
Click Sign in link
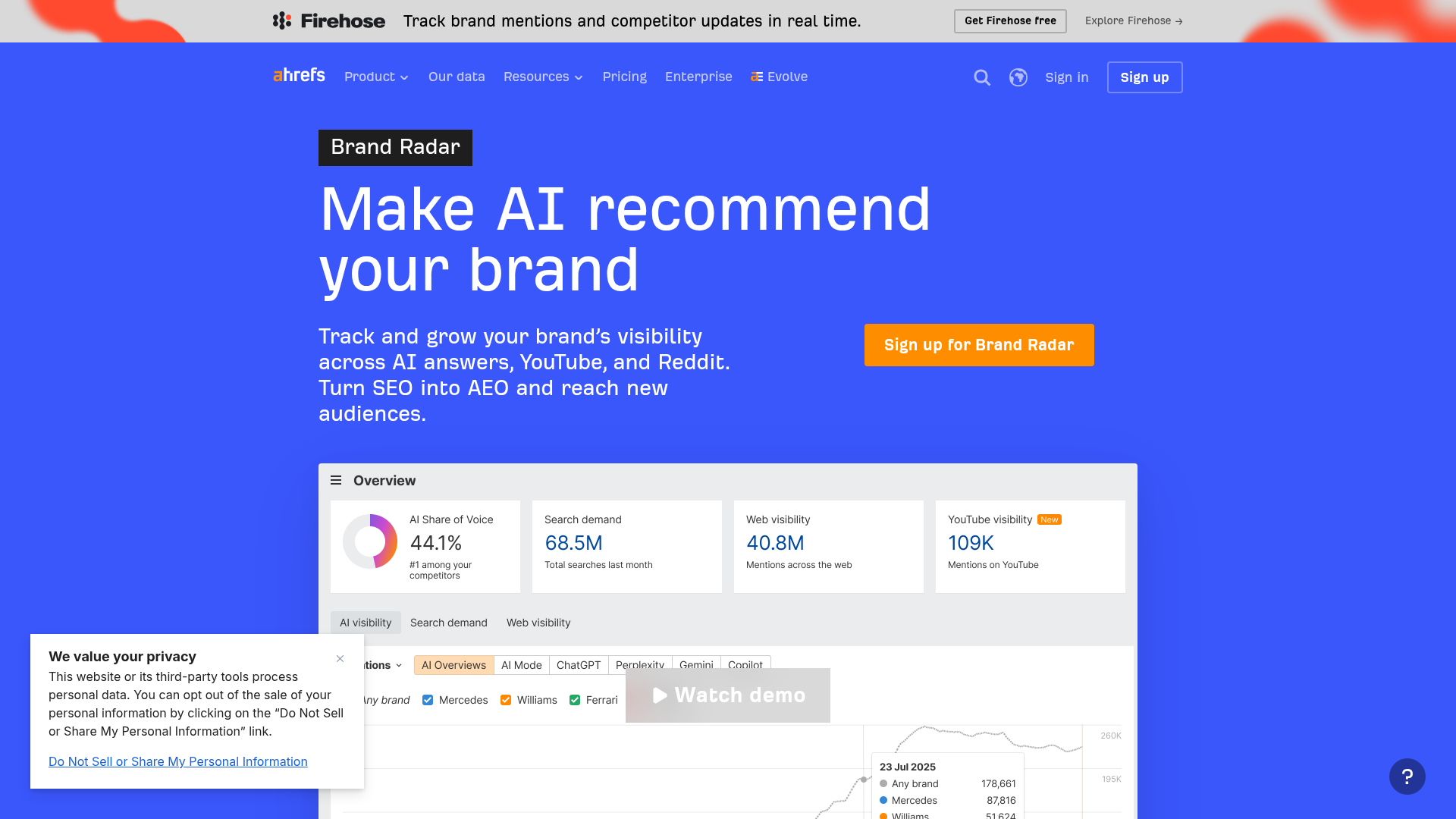click(1066, 77)
